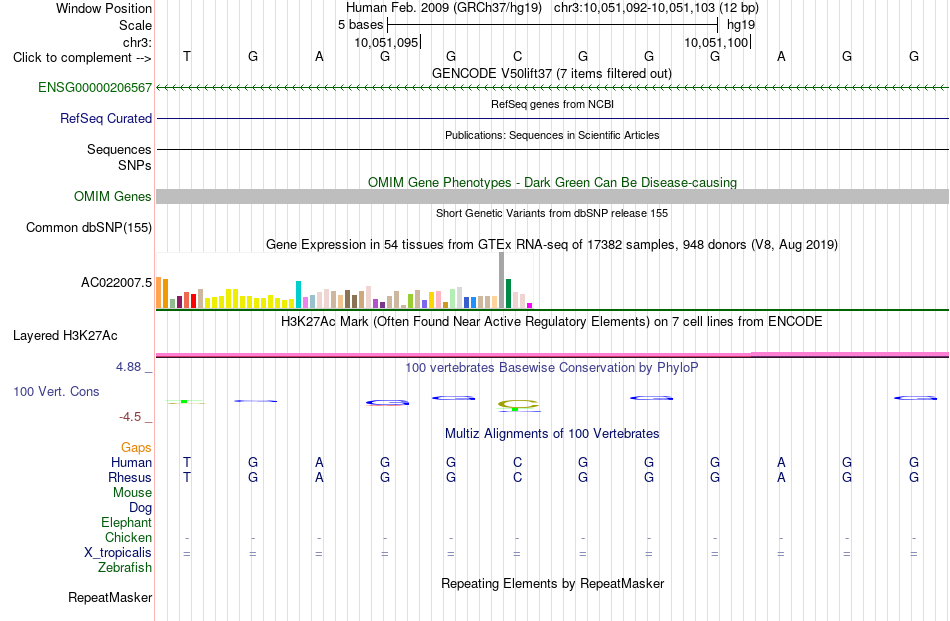Click the C base in the Rhesus alignment row

tap(517, 477)
